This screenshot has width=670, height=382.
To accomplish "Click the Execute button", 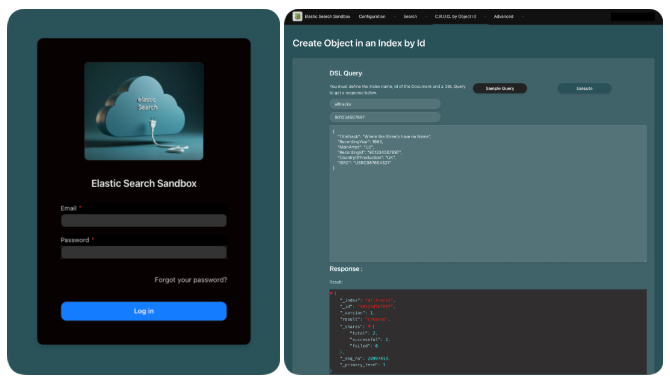I will point(584,88).
